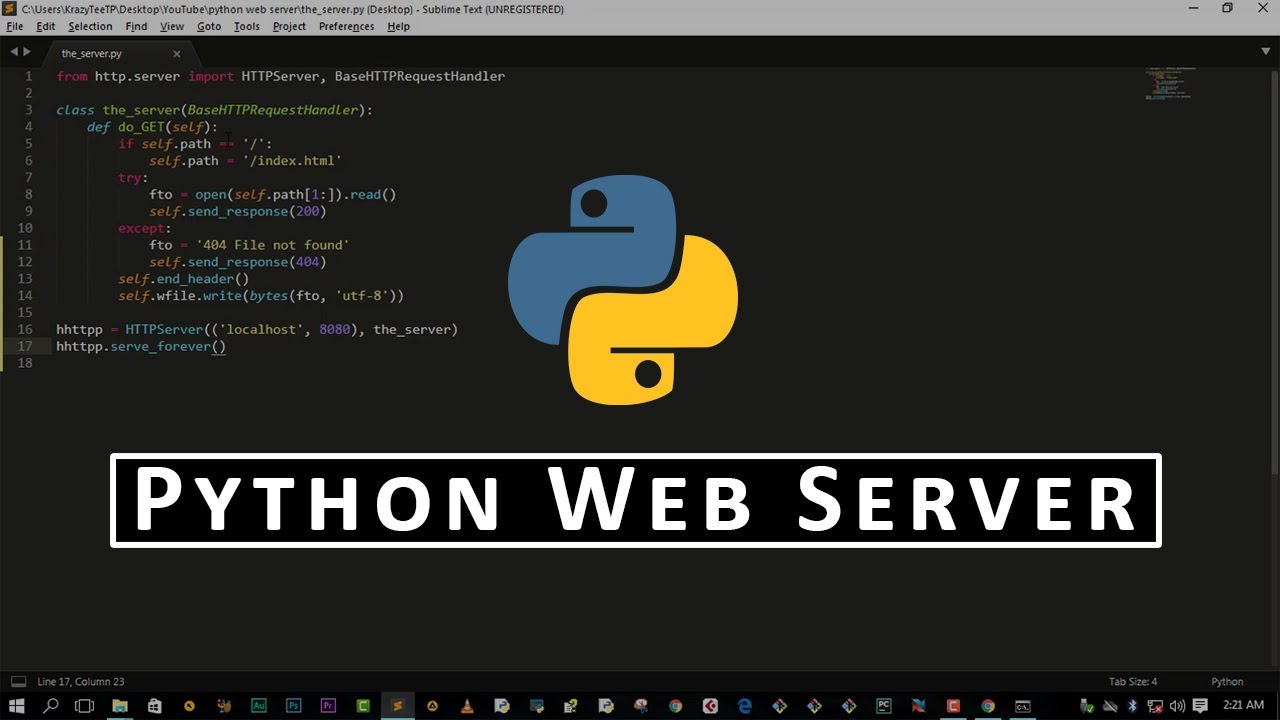The height and width of the screenshot is (720, 1280).
Task: Open the panel switcher icon in status bar
Action: pos(16,682)
